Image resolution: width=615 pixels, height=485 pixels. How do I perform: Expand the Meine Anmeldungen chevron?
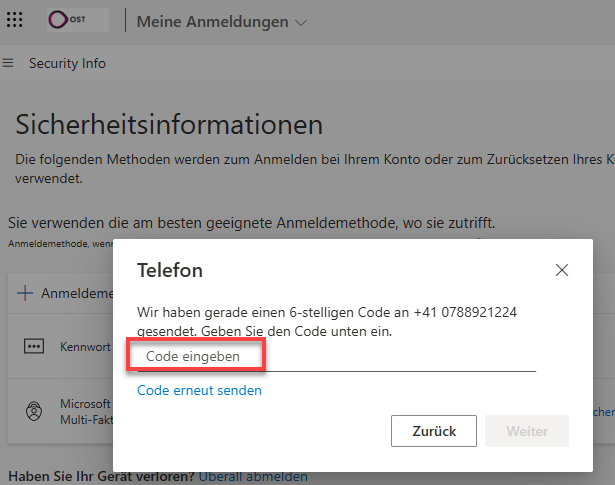[x=302, y=22]
